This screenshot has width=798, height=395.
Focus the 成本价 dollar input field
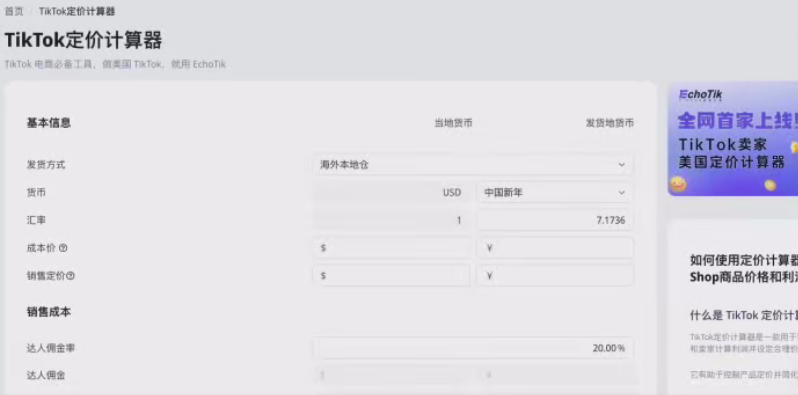(x=391, y=248)
